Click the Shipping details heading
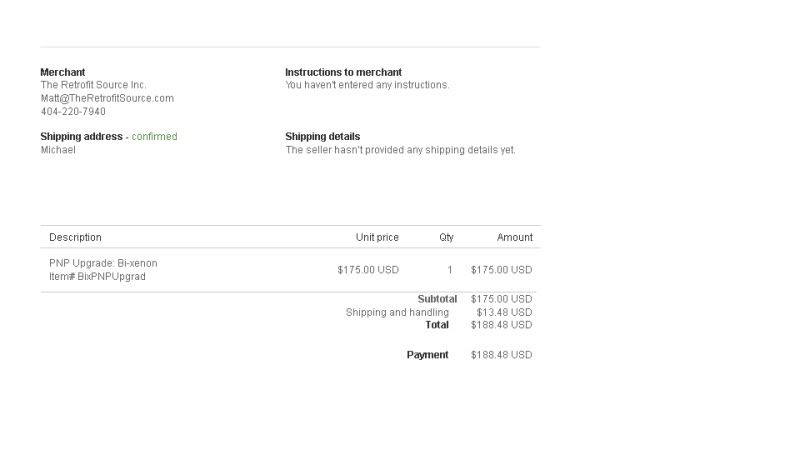The width and height of the screenshot is (800, 450). tap(322, 136)
